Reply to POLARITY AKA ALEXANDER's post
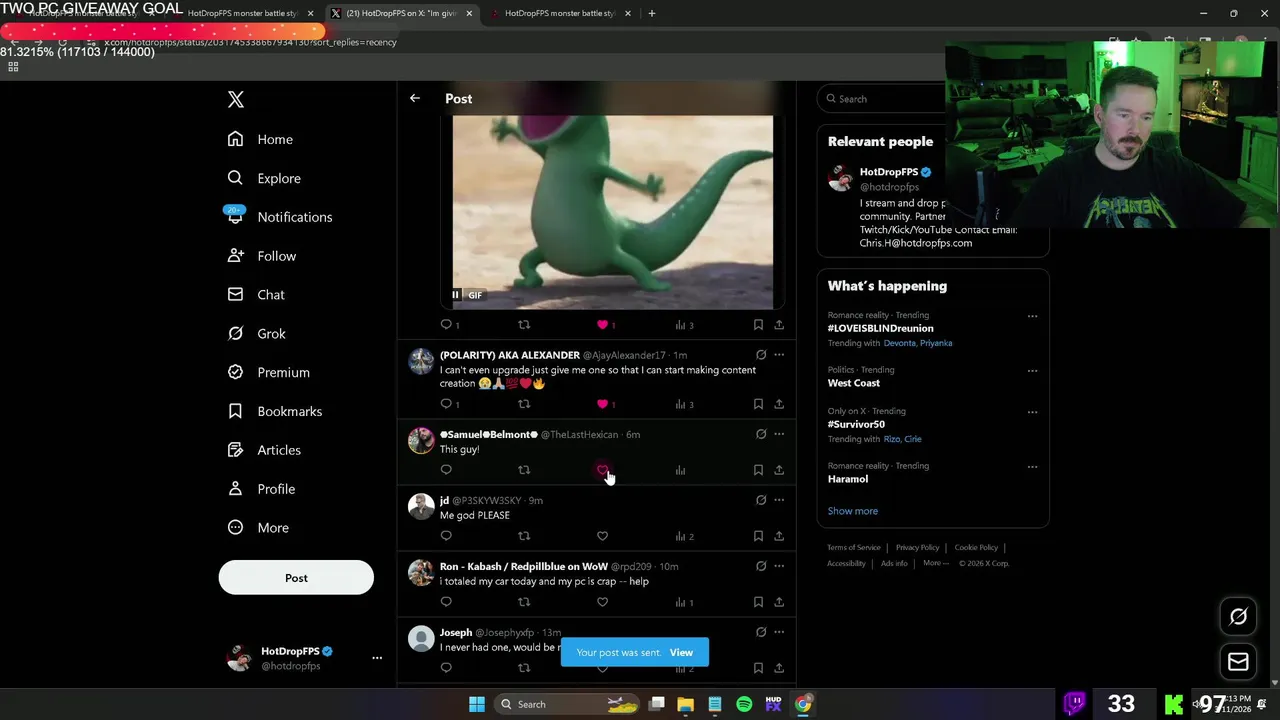Viewport: 1280px width, 720px height. (x=446, y=404)
